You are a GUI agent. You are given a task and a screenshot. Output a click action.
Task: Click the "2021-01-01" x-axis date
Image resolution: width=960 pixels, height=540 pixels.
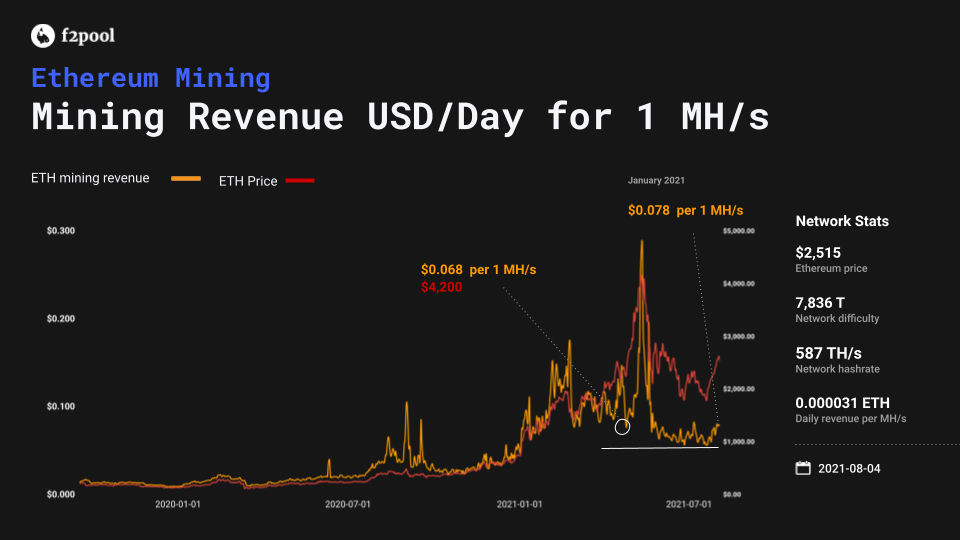click(x=519, y=504)
